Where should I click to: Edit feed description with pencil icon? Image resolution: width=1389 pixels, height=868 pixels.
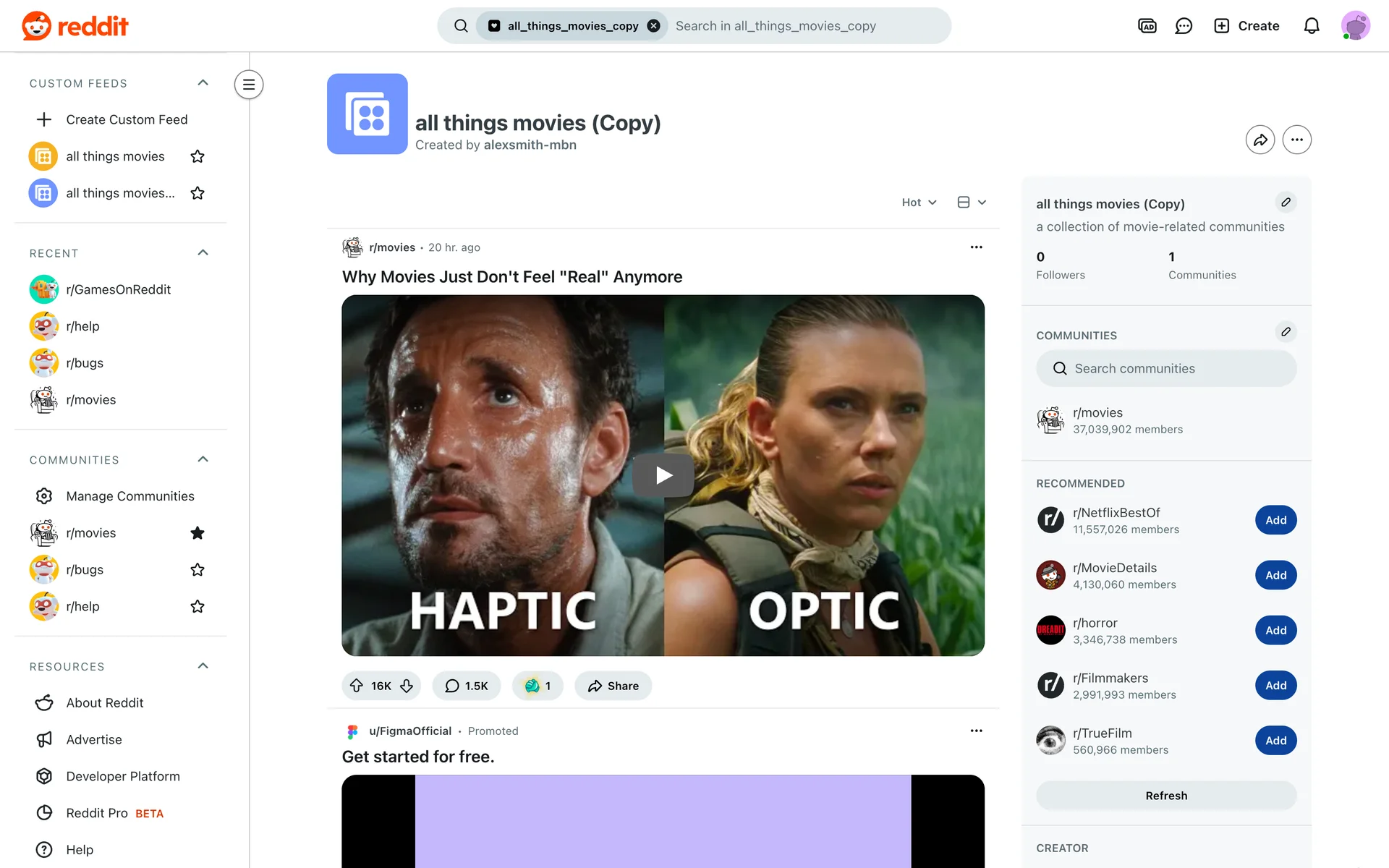(x=1286, y=203)
